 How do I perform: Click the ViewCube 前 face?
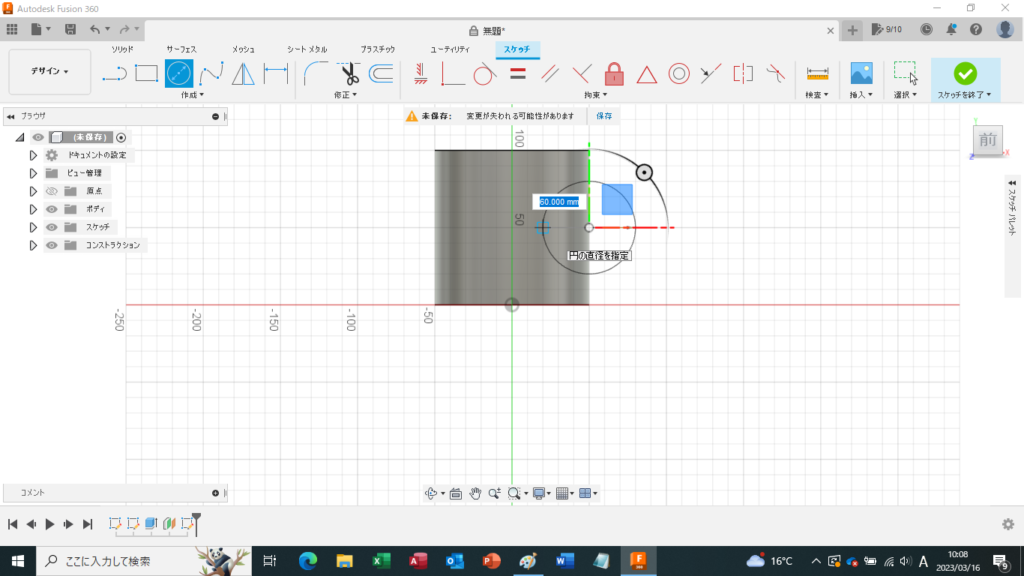click(987, 140)
